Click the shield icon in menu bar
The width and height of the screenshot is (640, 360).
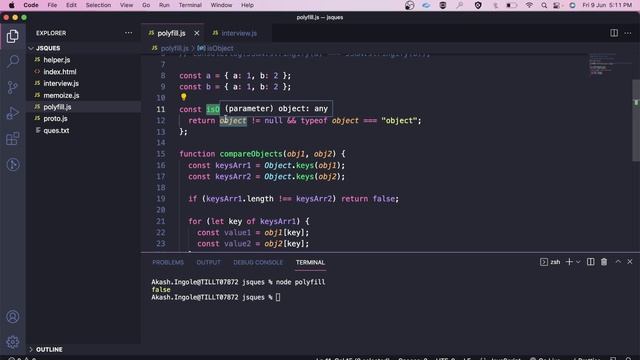point(478,5)
